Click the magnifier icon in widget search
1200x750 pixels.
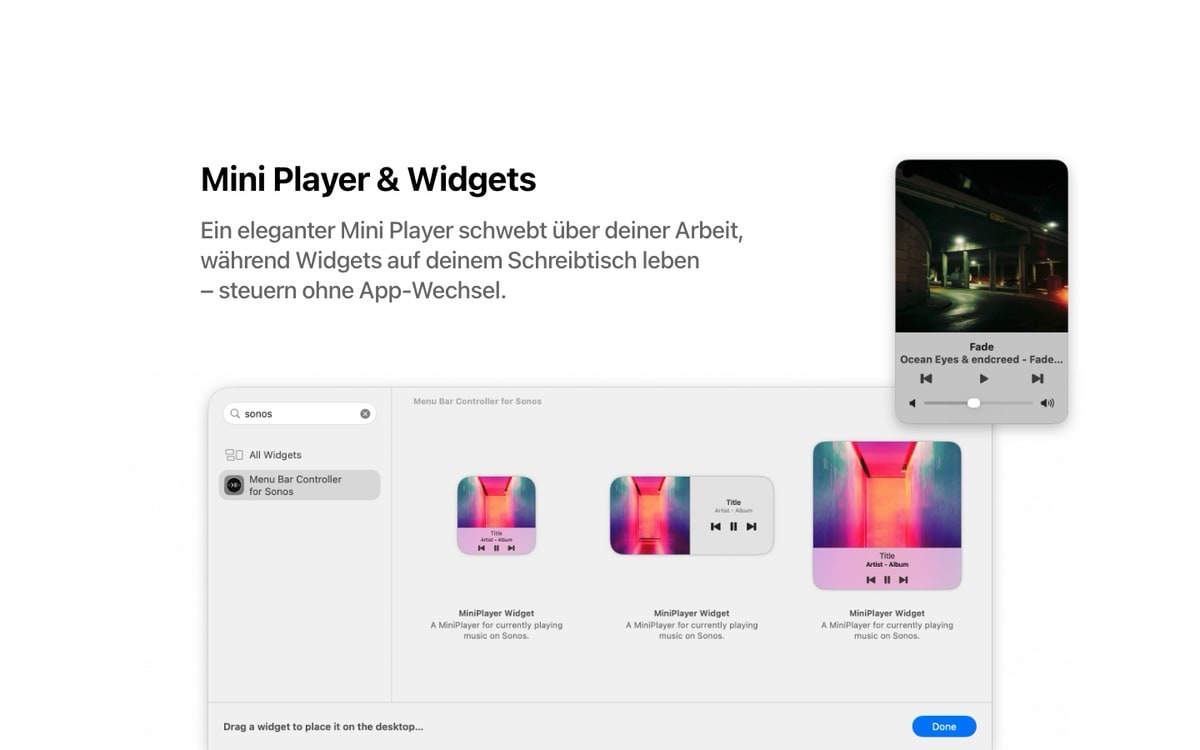point(235,414)
